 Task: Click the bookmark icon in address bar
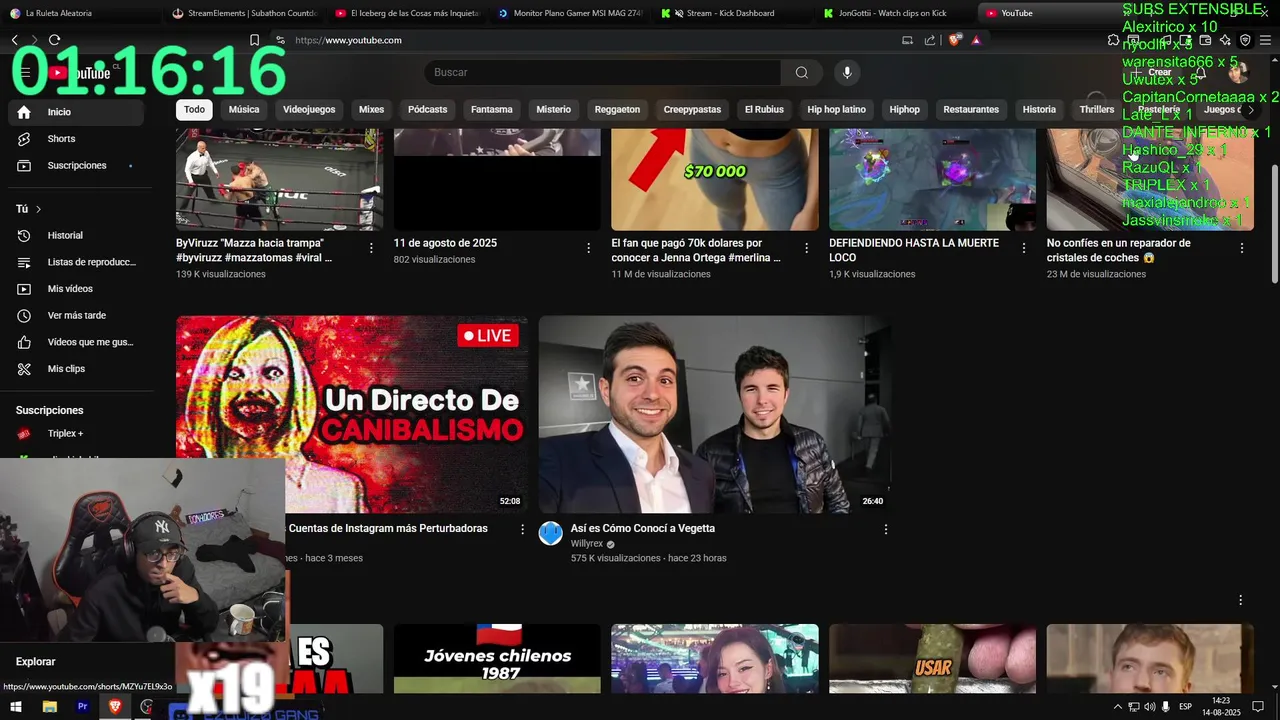coord(254,40)
